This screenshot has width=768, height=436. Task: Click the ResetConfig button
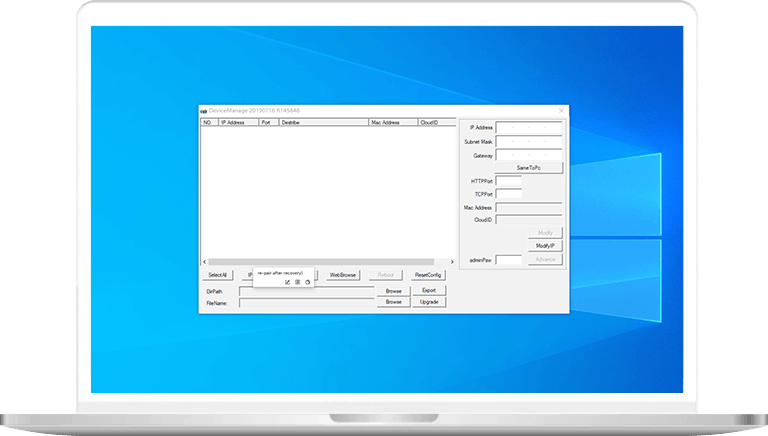(x=428, y=275)
